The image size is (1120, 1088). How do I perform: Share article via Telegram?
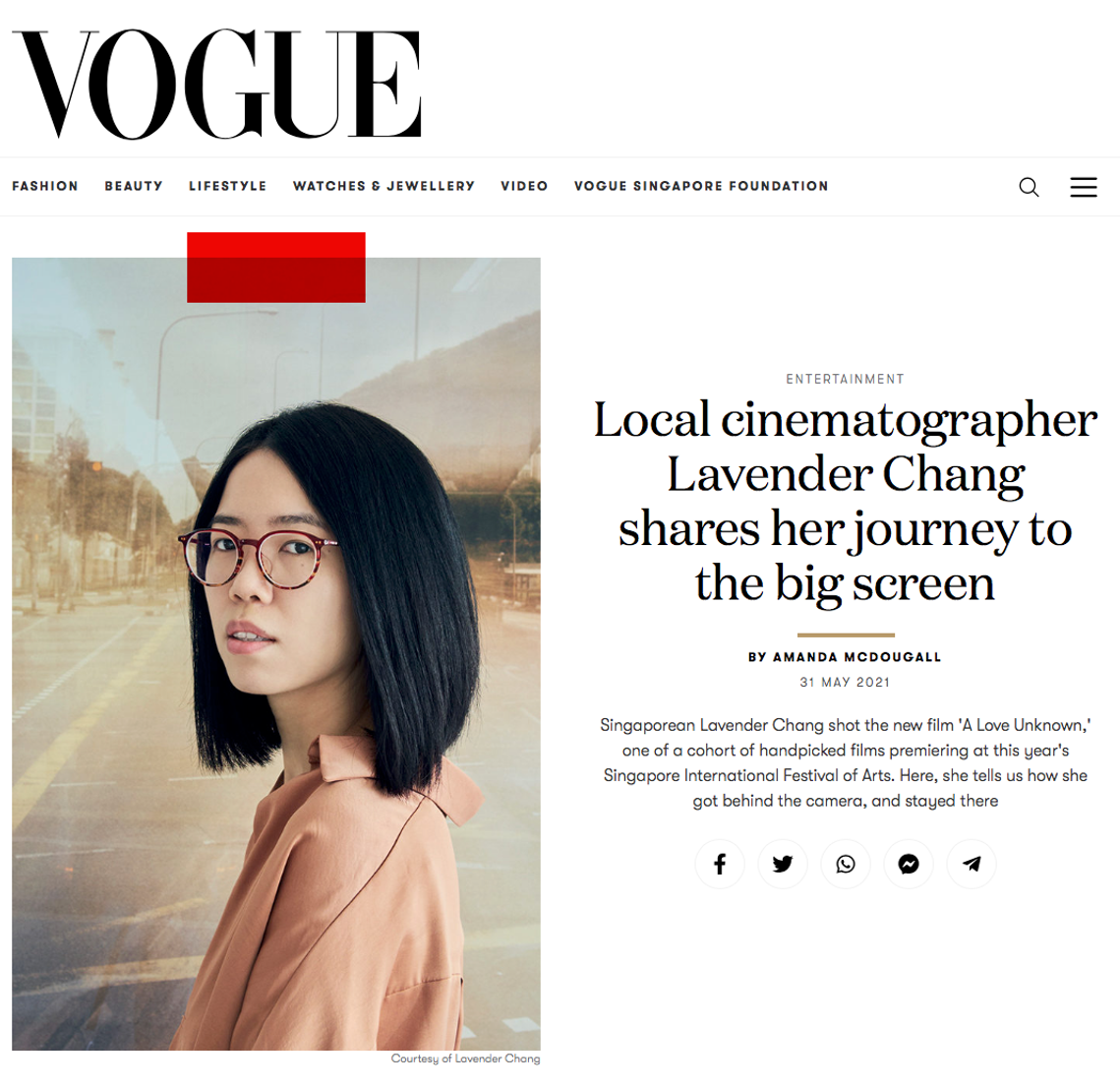[972, 864]
